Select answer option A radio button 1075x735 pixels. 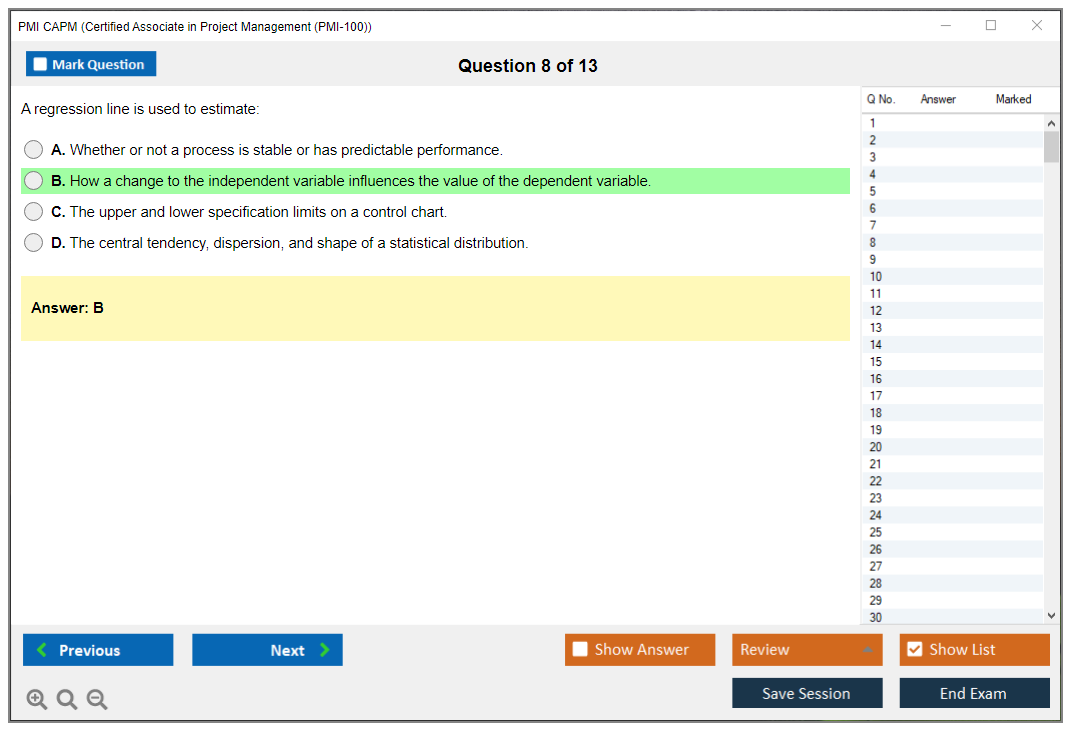coord(34,150)
